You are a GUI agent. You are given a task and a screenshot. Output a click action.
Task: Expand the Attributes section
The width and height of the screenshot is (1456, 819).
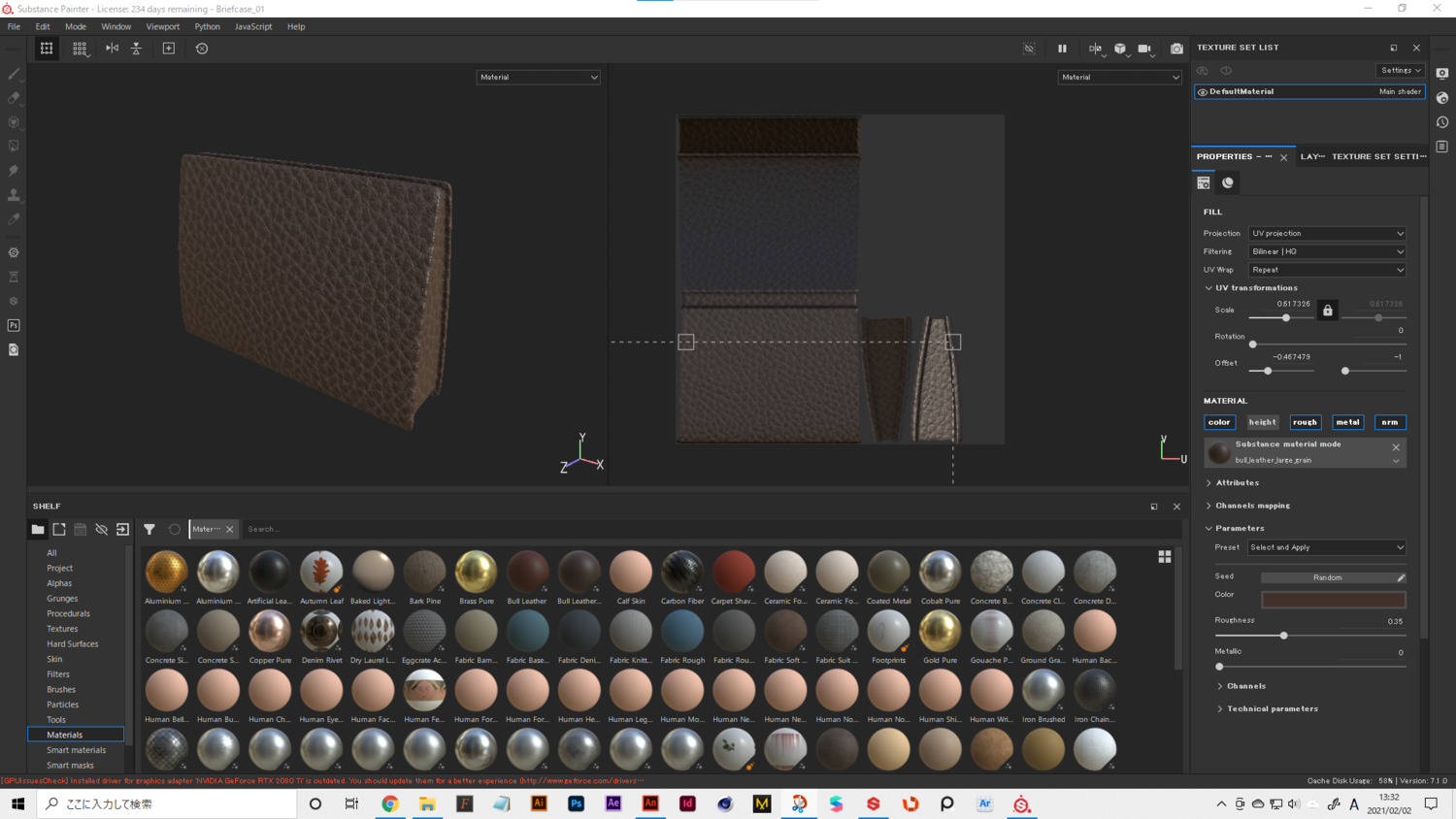coord(1237,482)
